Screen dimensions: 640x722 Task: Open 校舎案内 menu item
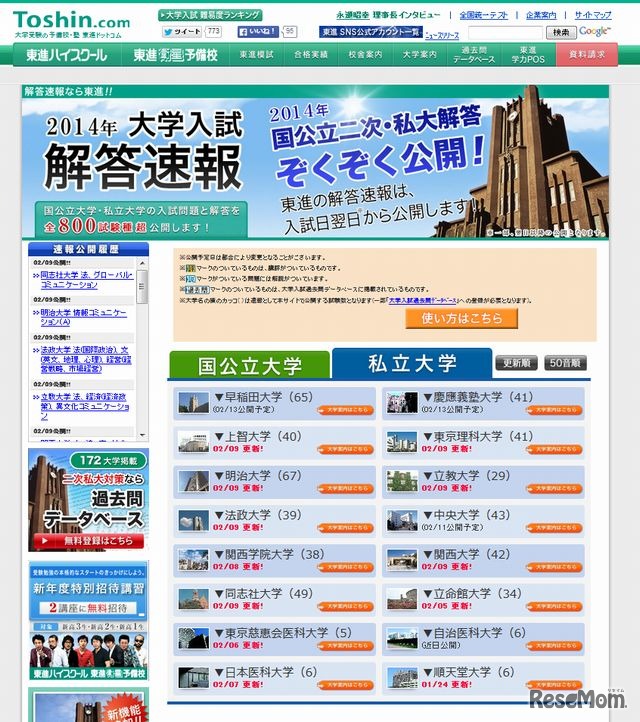365,55
